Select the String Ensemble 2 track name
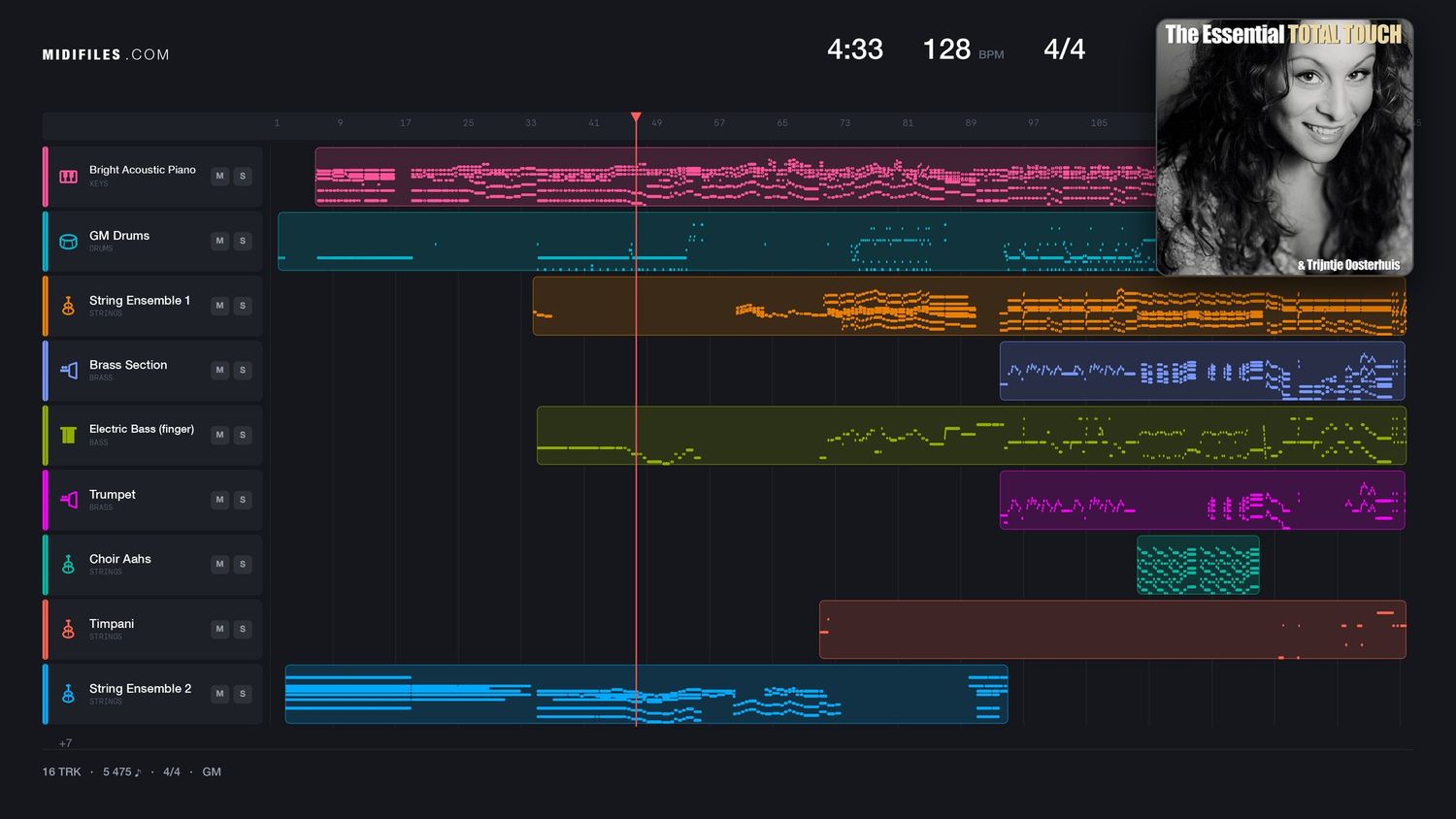Image resolution: width=1456 pixels, height=819 pixels. [x=141, y=689]
